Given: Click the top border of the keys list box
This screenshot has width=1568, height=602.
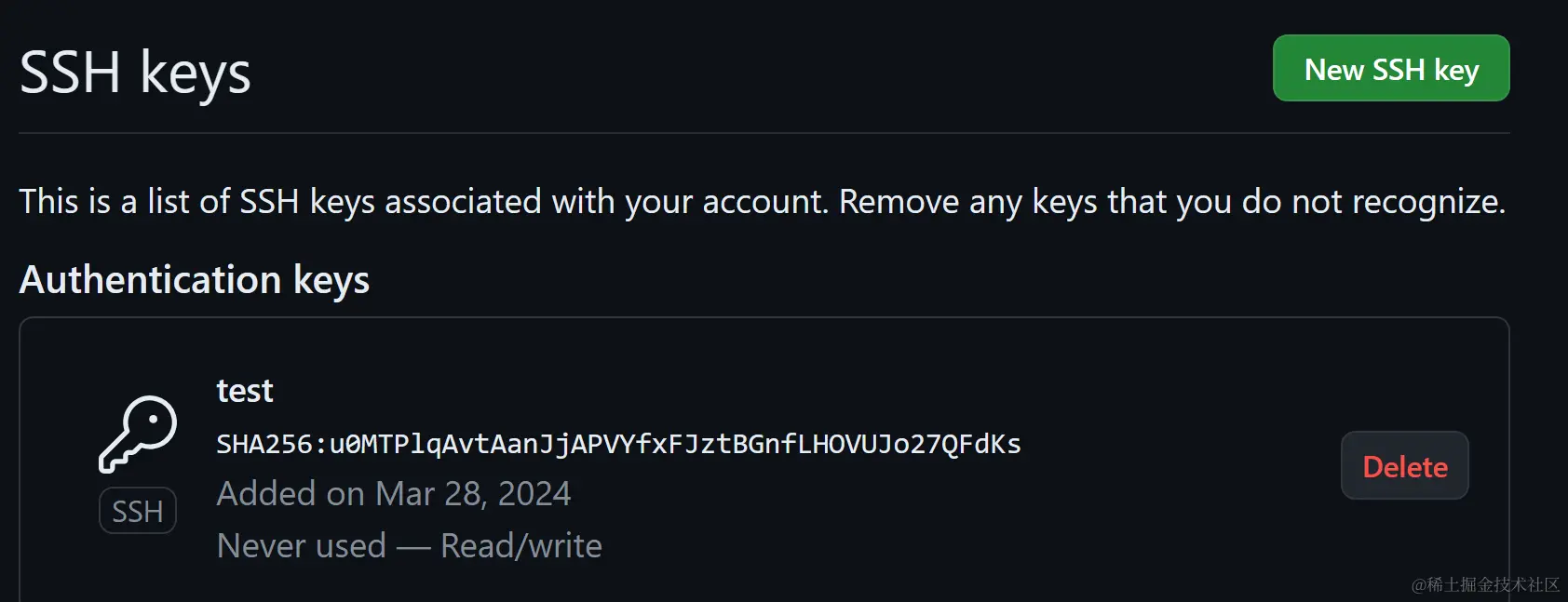Looking at the screenshot, I should tap(764, 318).
